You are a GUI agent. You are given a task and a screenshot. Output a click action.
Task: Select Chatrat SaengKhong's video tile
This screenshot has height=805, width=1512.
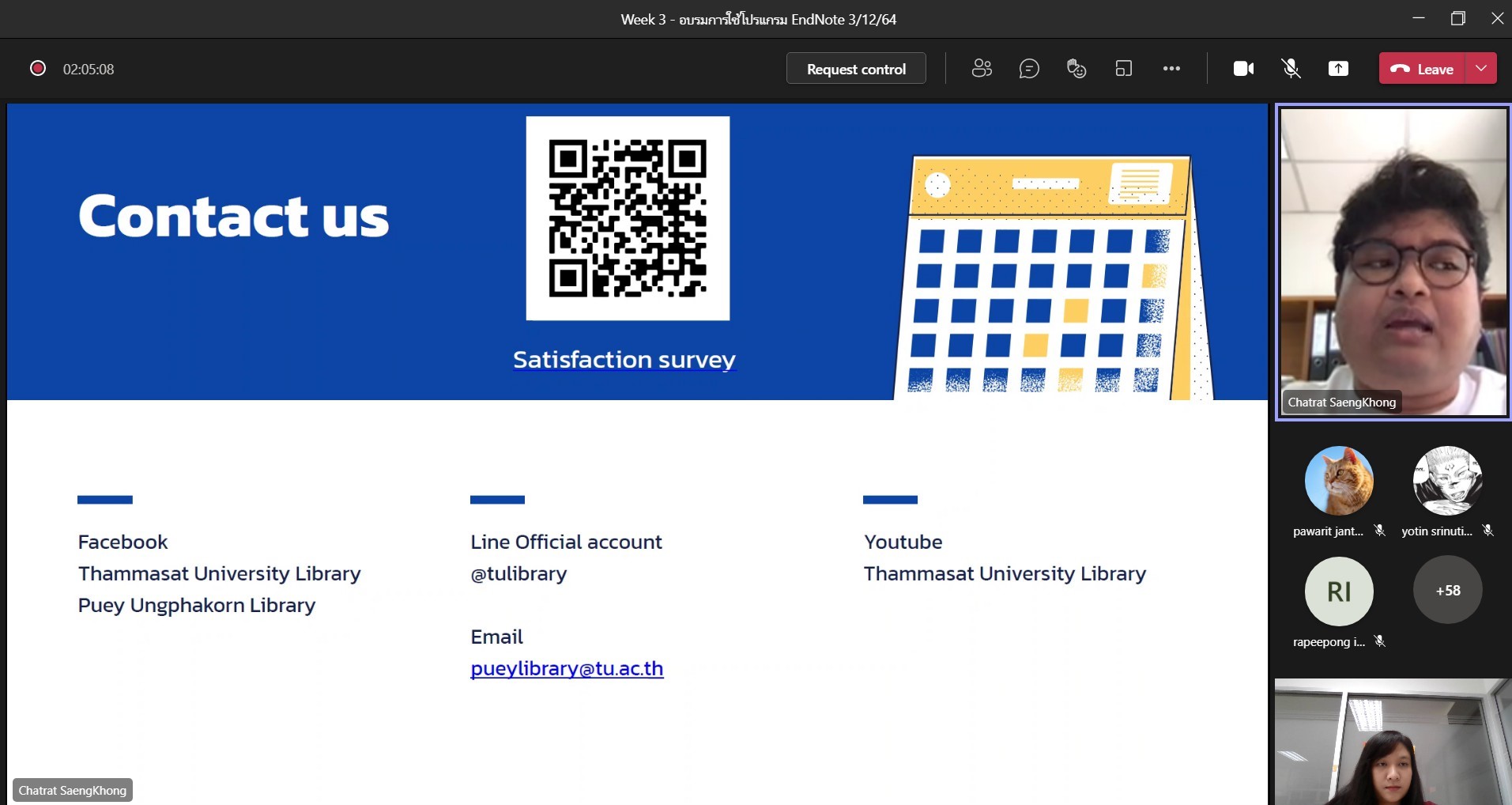tap(1393, 262)
